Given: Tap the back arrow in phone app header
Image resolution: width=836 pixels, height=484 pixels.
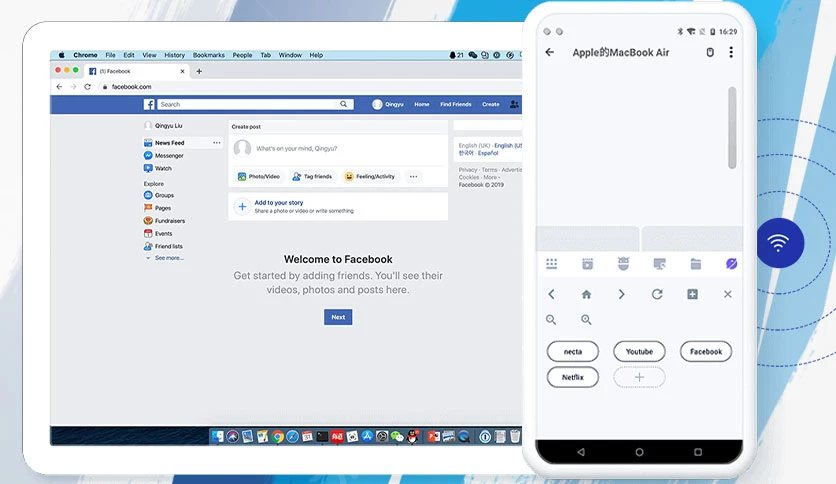Looking at the screenshot, I should click(550, 52).
